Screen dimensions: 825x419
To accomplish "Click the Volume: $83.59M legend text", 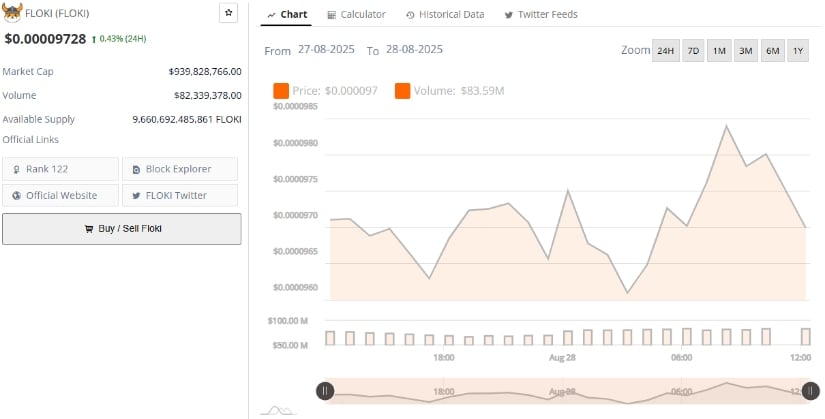I will pyautogui.click(x=459, y=91).
